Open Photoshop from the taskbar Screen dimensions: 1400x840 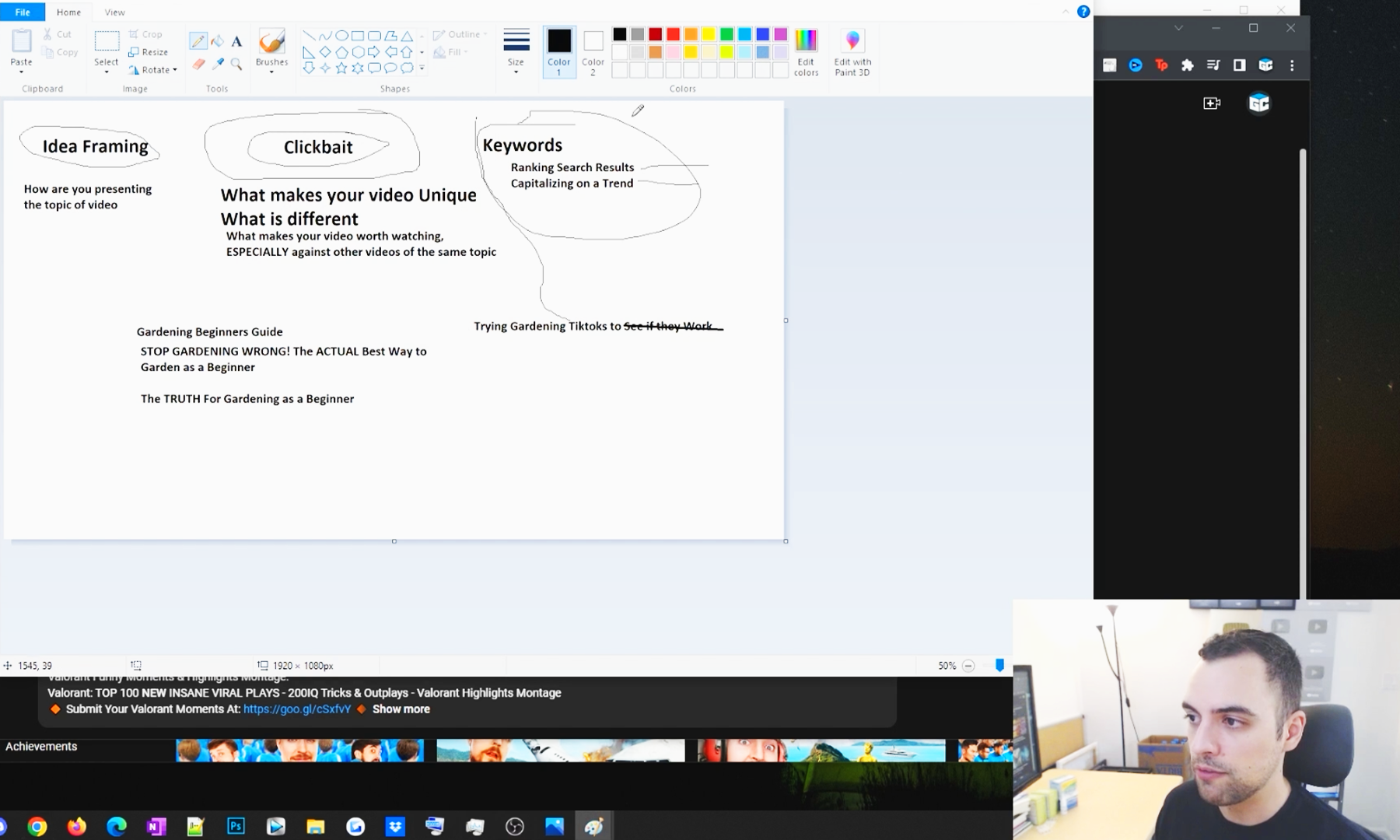pos(236,826)
